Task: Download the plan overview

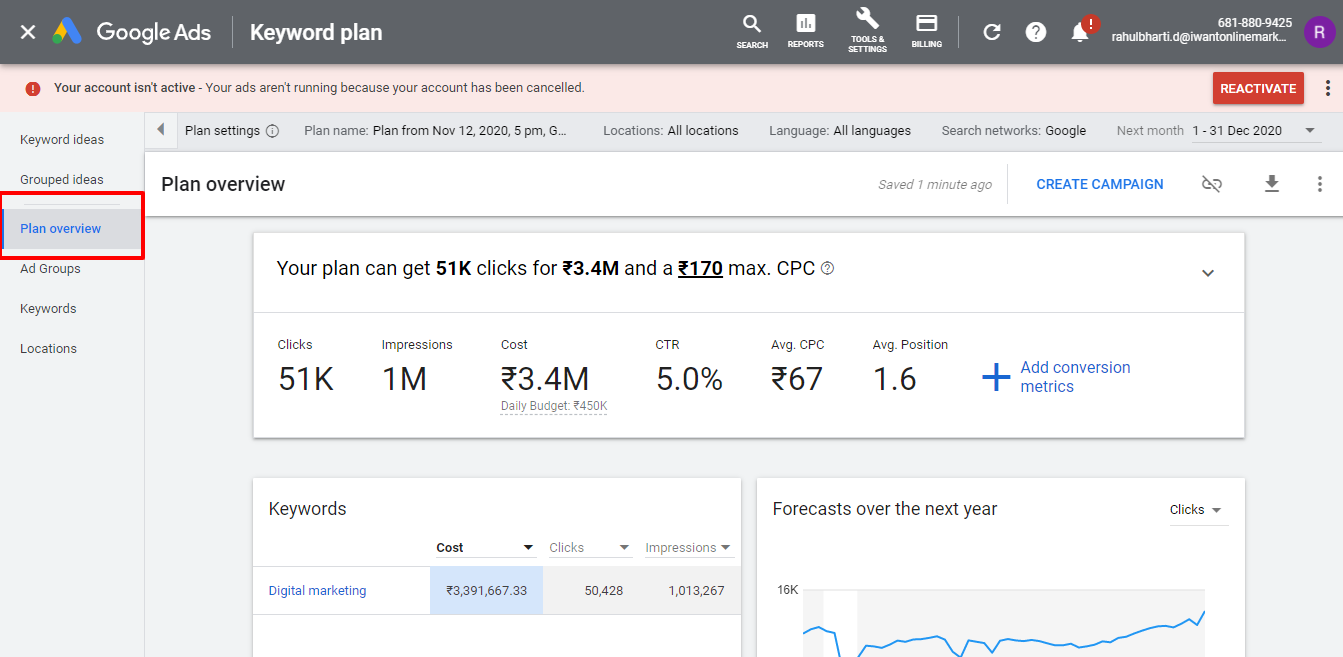Action: [1272, 184]
